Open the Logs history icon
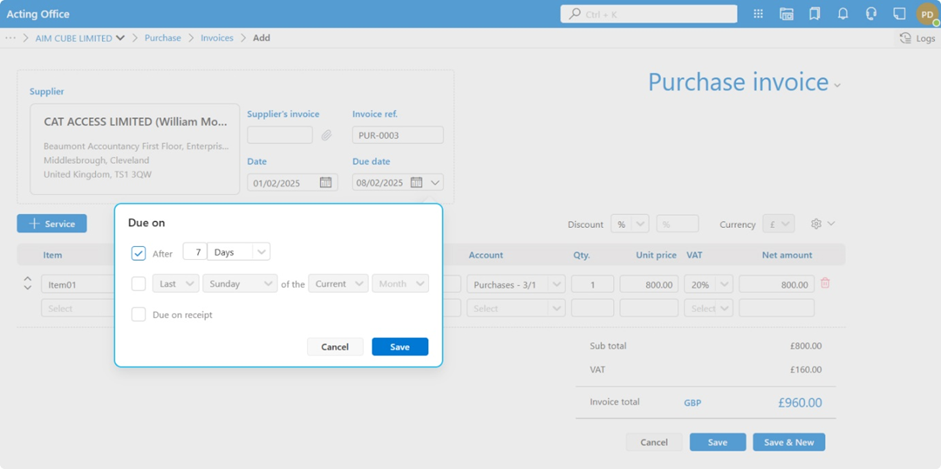The height and width of the screenshot is (469, 941). tap(906, 38)
